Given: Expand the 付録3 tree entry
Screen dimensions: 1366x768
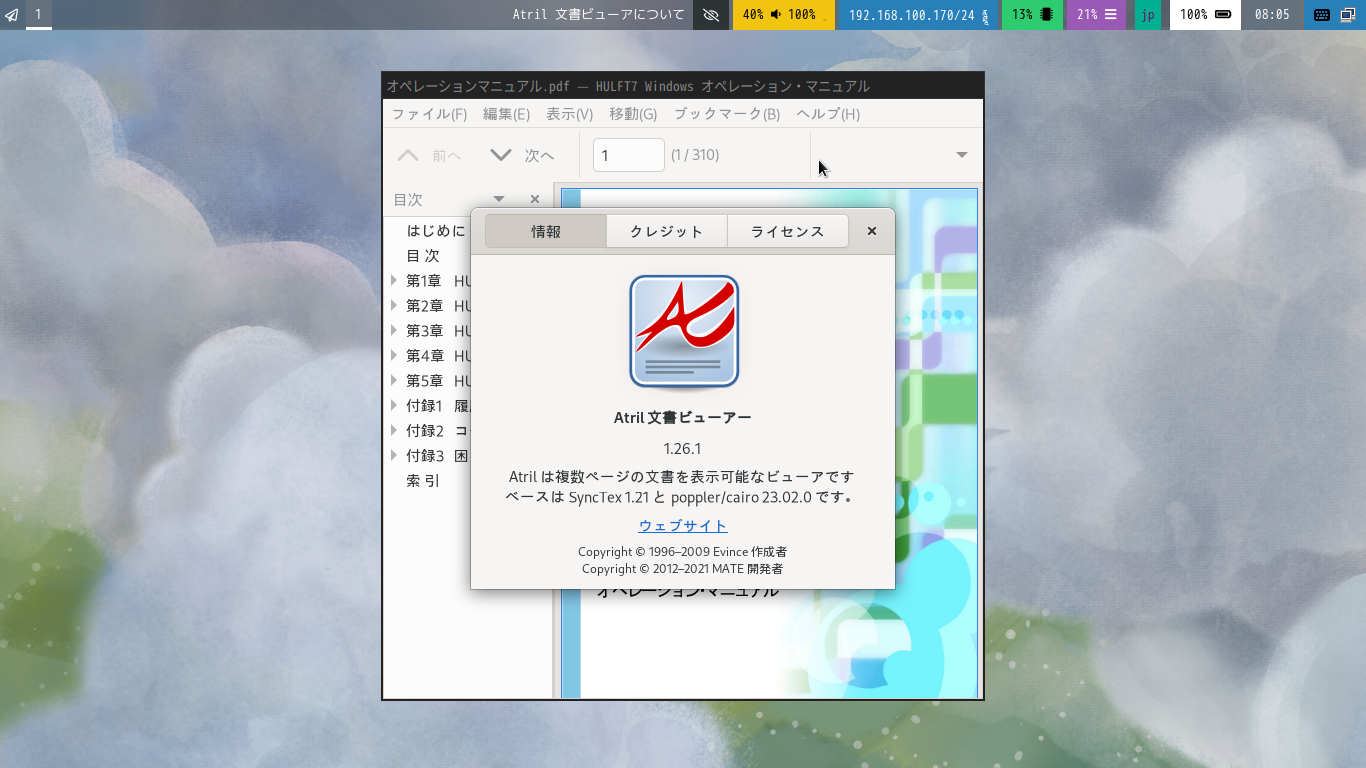Looking at the screenshot, I should 394,456.
